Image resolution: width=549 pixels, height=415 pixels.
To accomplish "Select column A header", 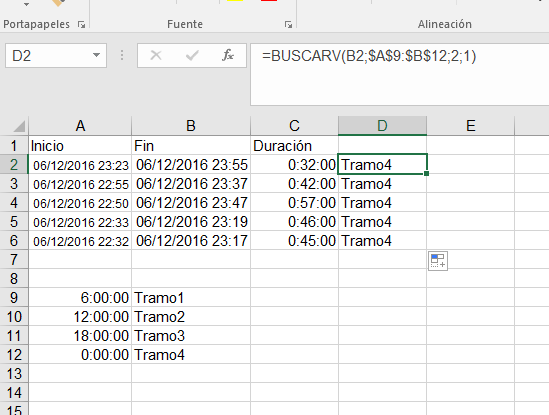I will 80,126.
